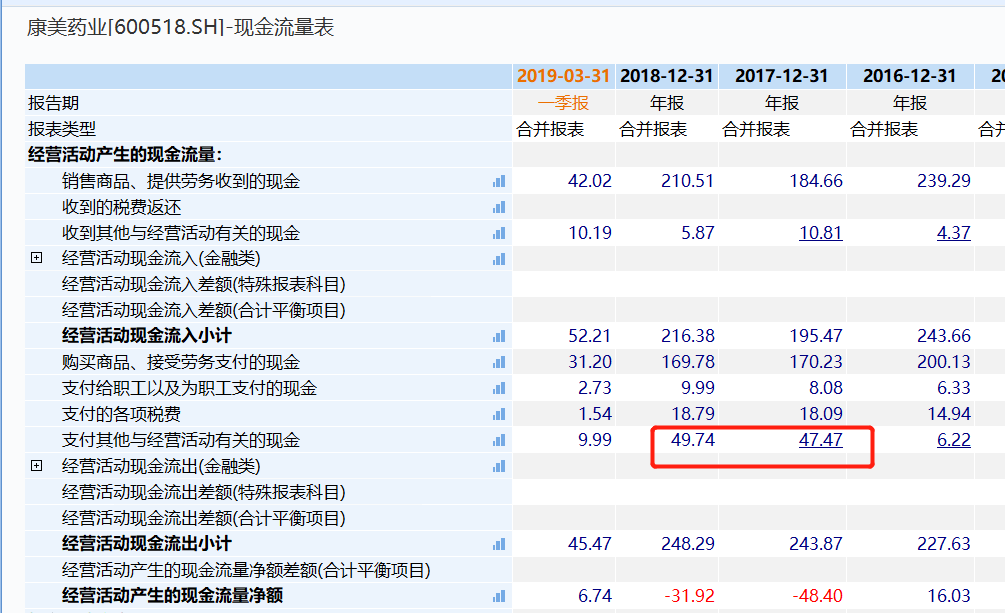This screenshot has width=1005, height=613.
Task: Expand 经营活动现金流入(金融类) row
Action: point(37,258)
